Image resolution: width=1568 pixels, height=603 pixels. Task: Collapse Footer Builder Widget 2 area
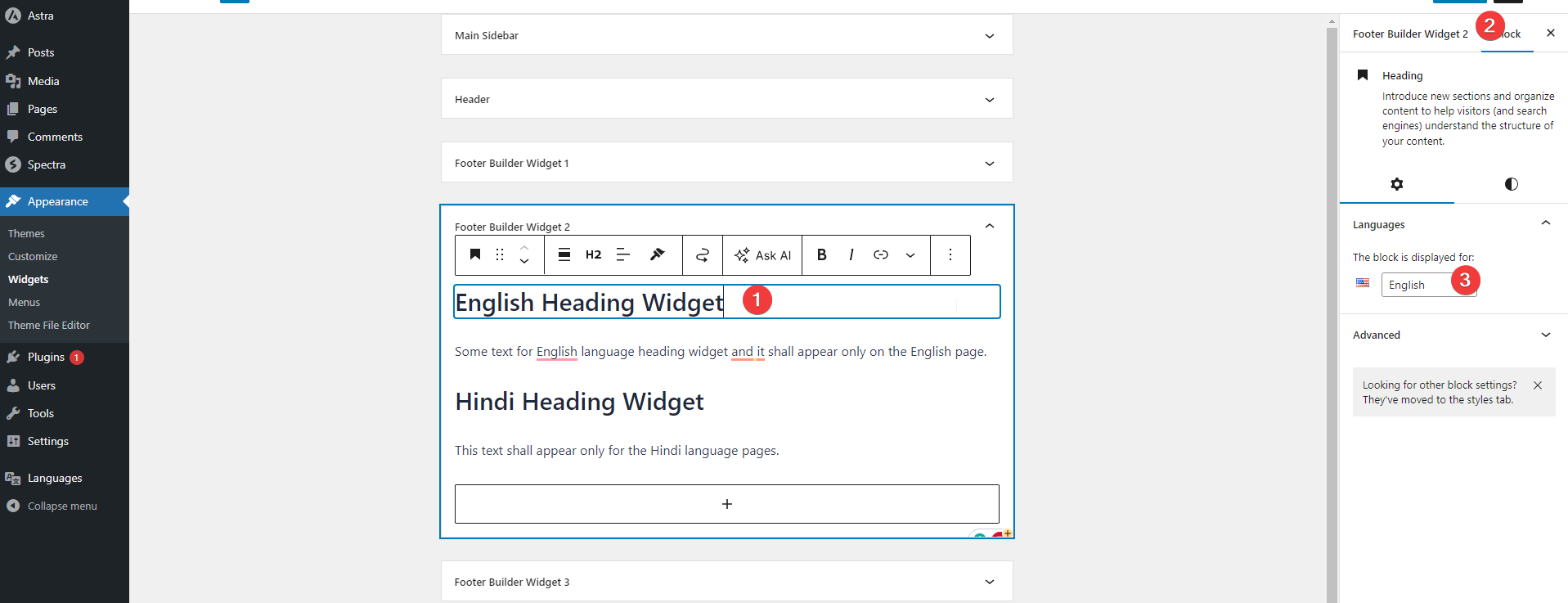(x=990, y=226)
